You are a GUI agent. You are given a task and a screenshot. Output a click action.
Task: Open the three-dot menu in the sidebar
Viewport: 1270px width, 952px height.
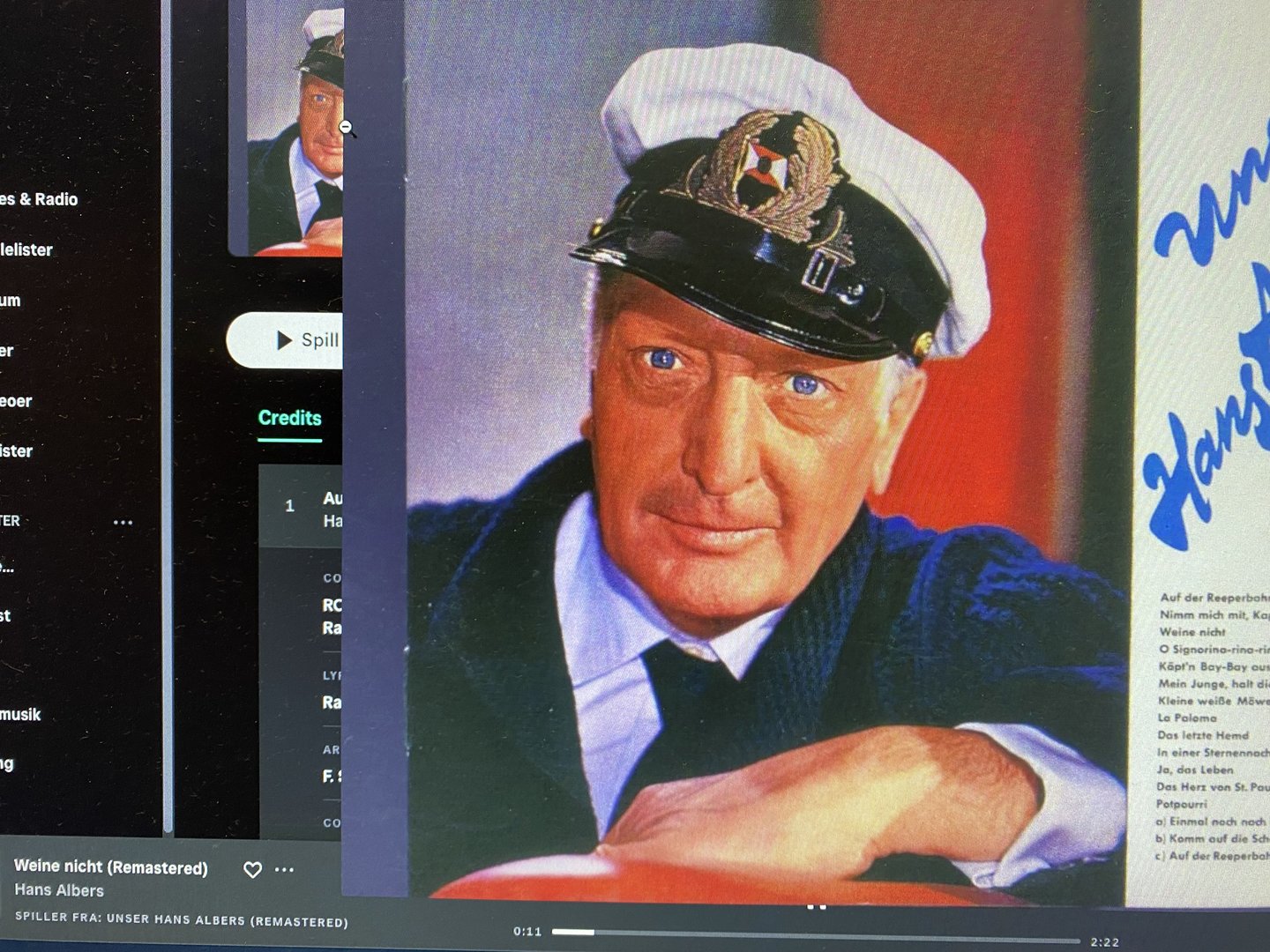tap(123, 522)
